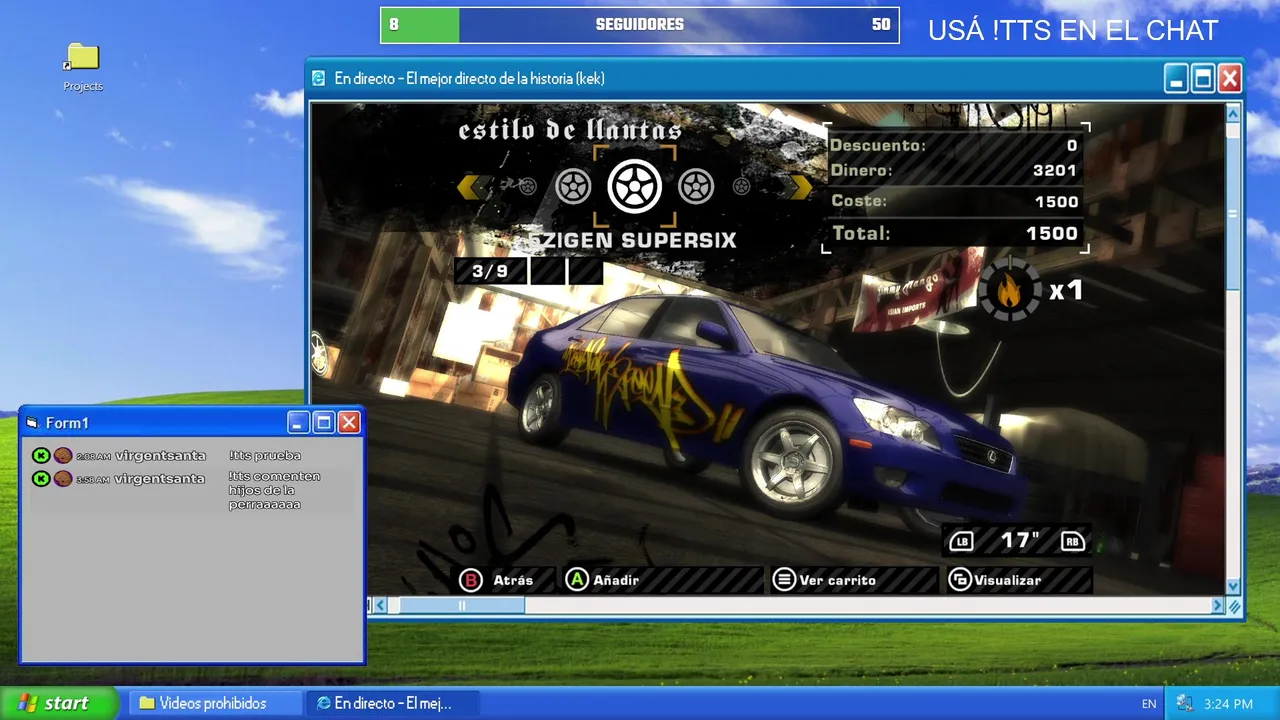Increase rim size with the RB icon
The height and width of the screenshot is (720, 1280).
[1072, 541]
